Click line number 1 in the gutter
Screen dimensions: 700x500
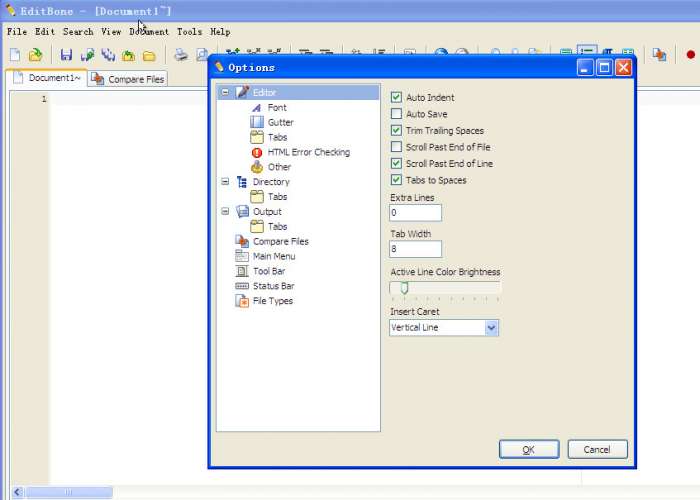44,99
